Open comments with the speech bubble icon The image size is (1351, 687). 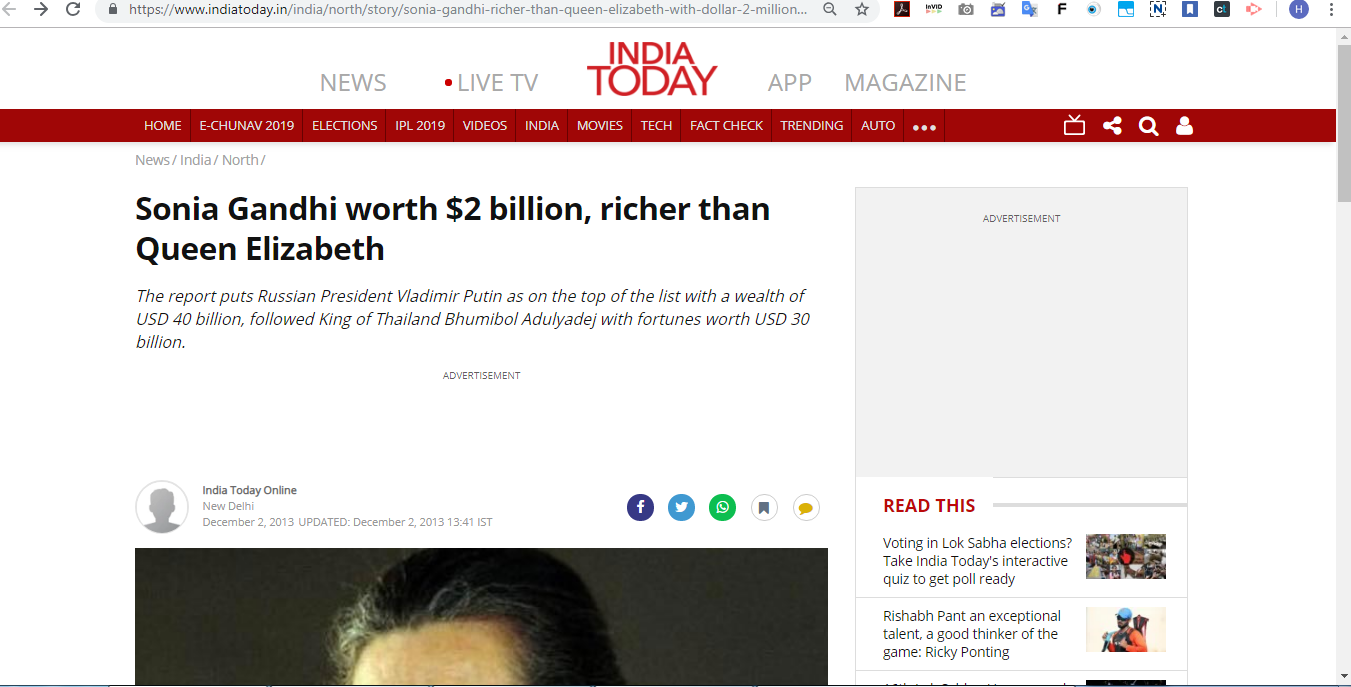pyautogui.click(x=806, y=508)
